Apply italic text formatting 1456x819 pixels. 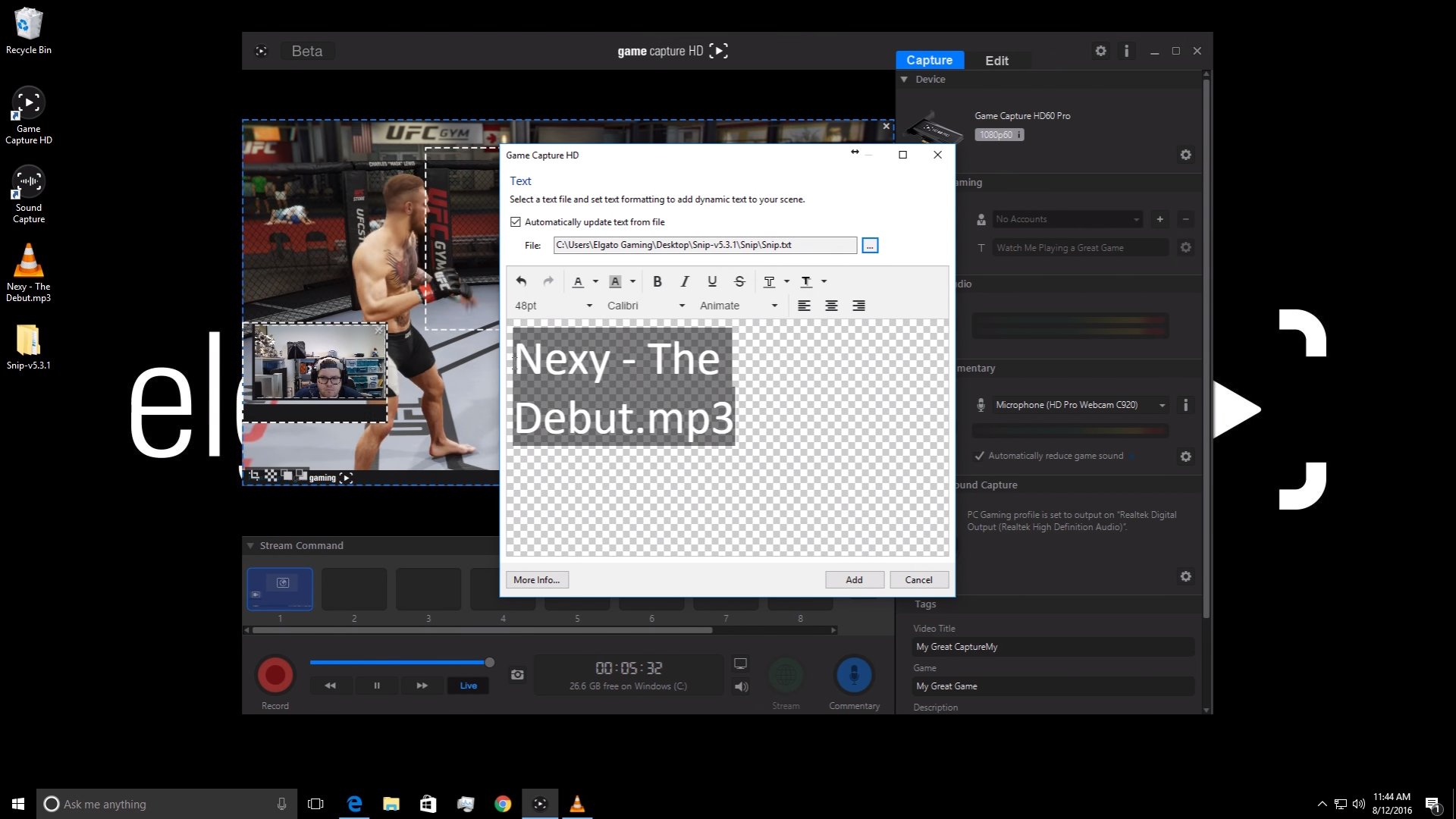coord(685,281)
